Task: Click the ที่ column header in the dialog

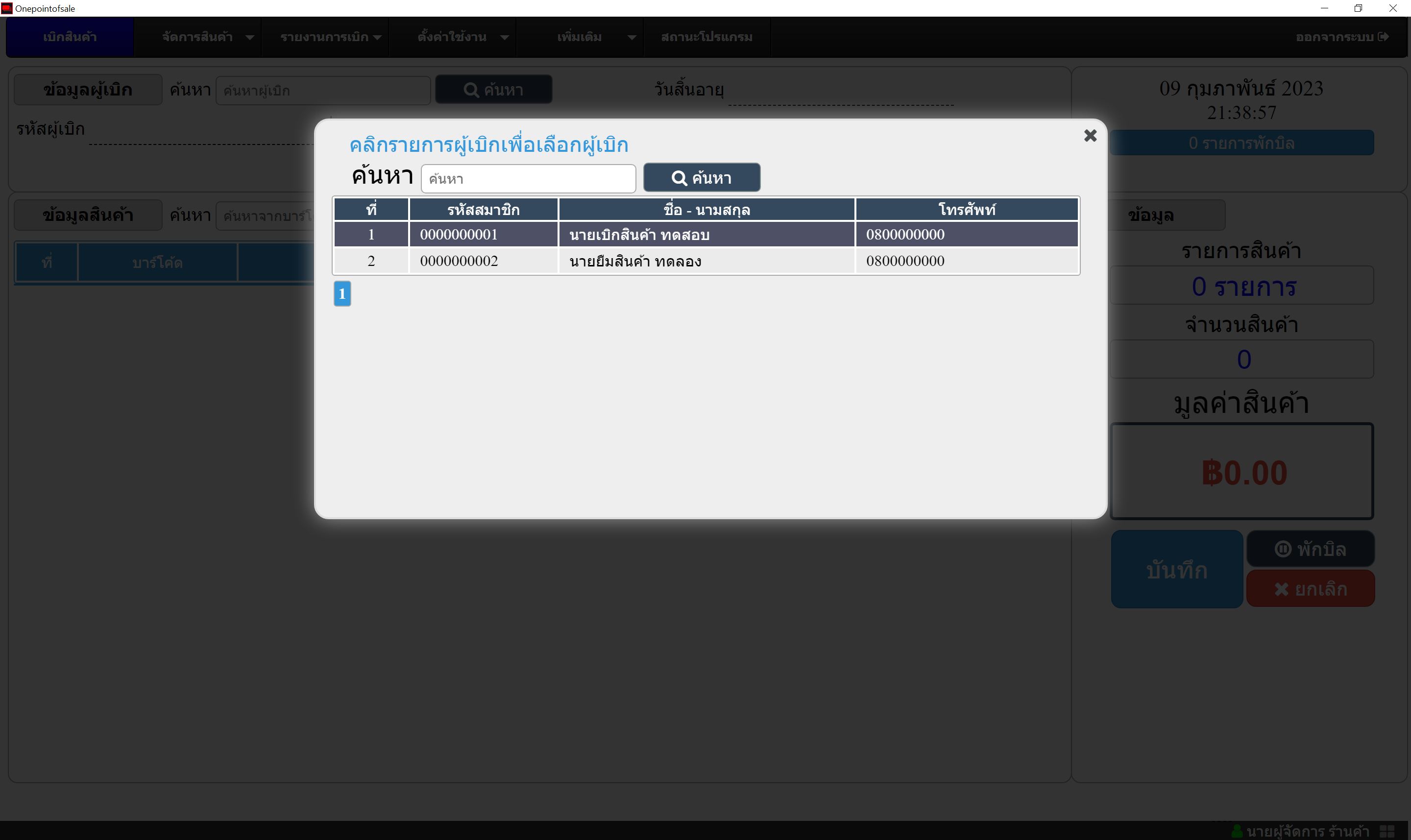Action: (371, 210)
